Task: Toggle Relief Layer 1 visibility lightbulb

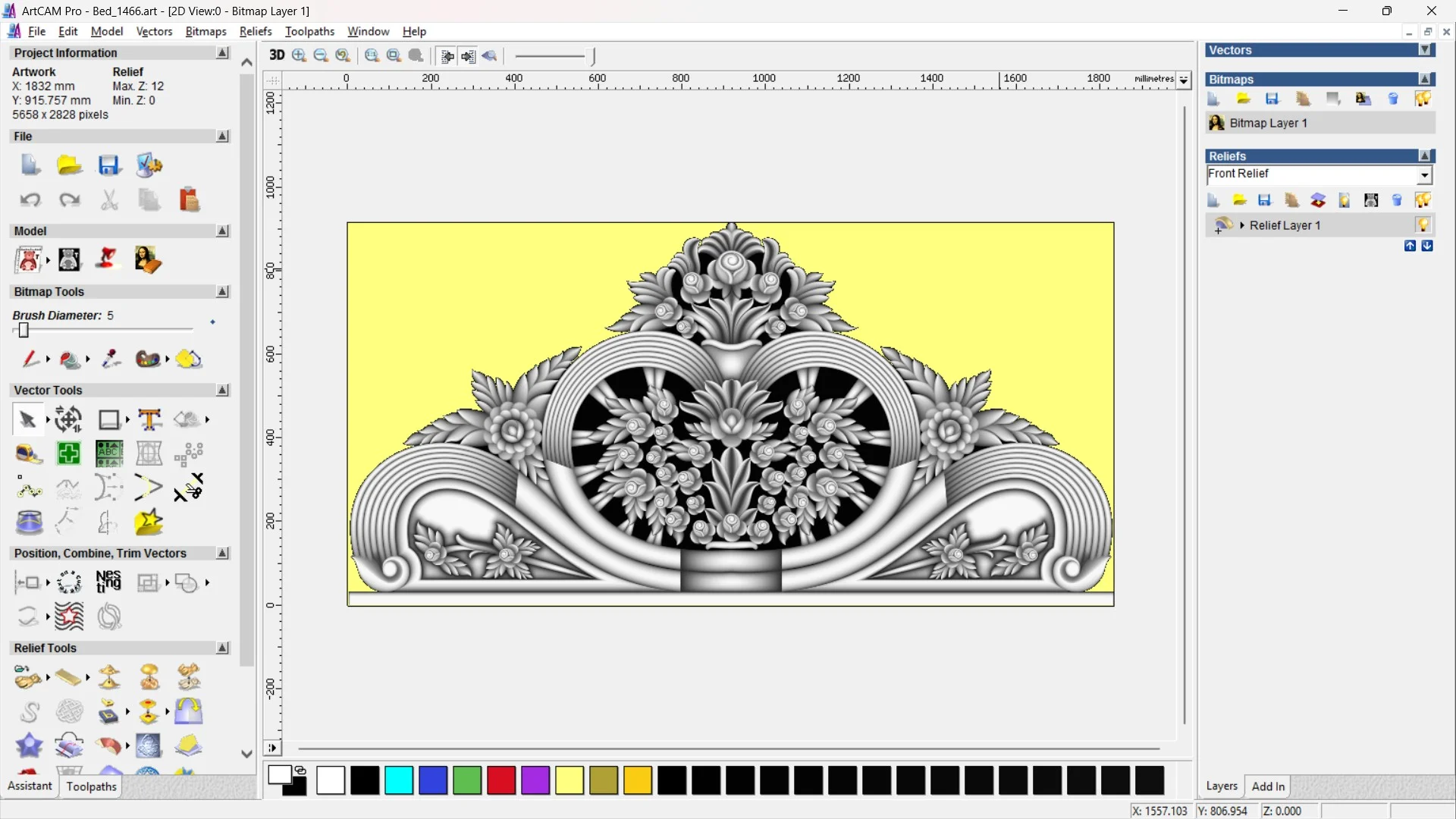Action: [1423, 225]
